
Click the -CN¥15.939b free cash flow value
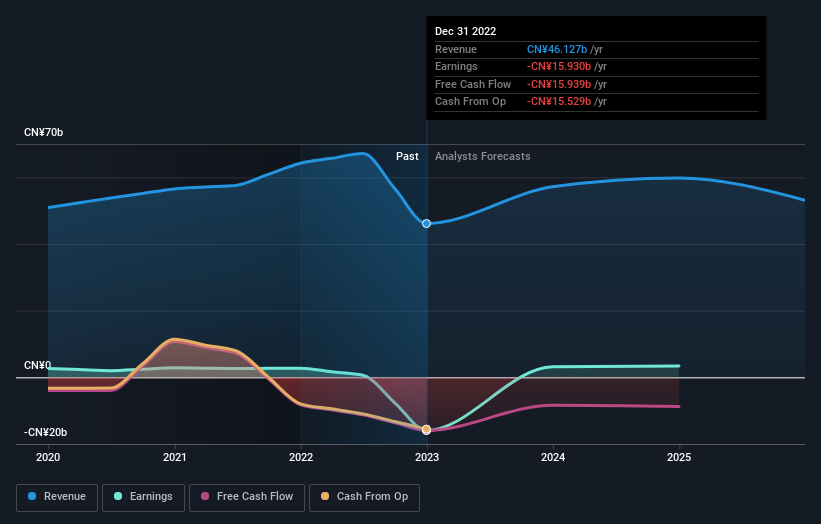(x=559, y=84)
